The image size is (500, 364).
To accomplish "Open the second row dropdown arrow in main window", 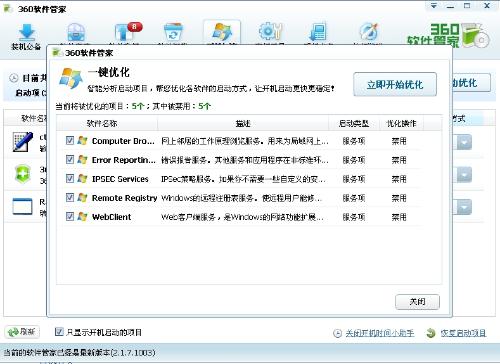I will point(464,175).
